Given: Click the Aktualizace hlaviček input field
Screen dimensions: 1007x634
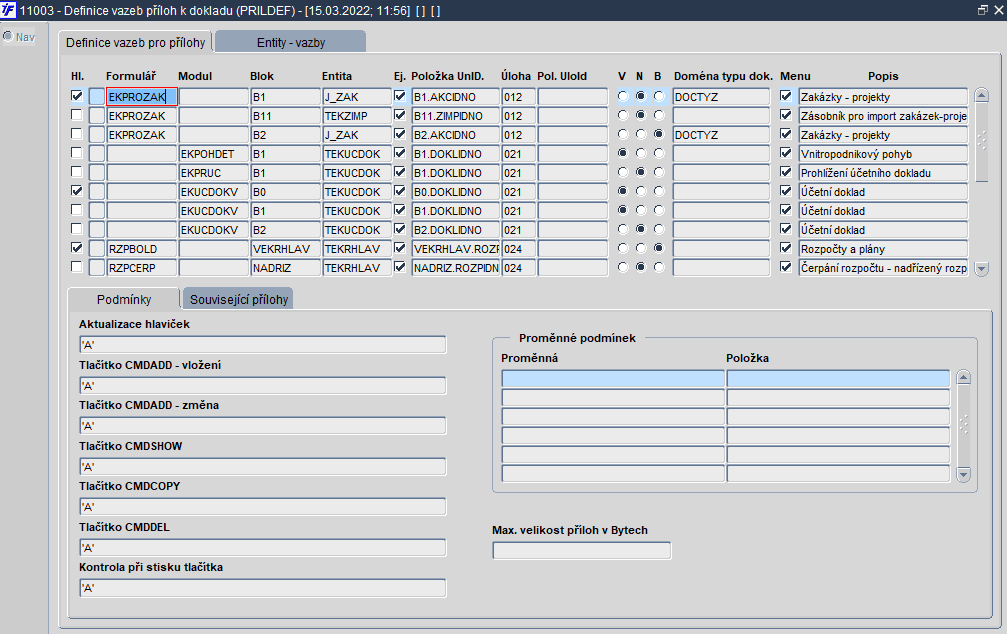Looking at the screenshot, I should (262, 345).
